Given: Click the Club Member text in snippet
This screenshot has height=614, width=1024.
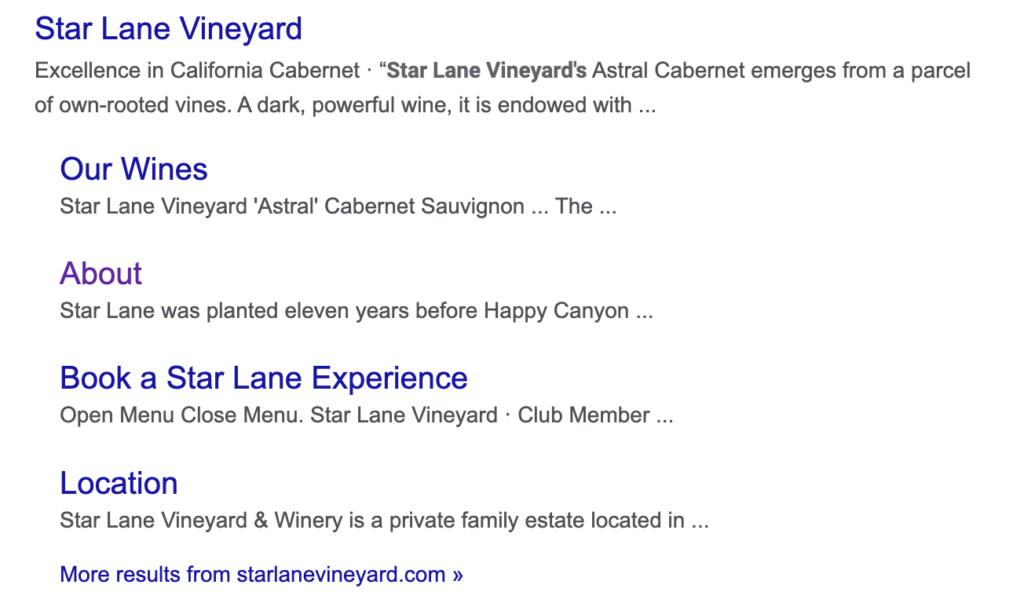Looking at the screenshot, I should point(584,415).
